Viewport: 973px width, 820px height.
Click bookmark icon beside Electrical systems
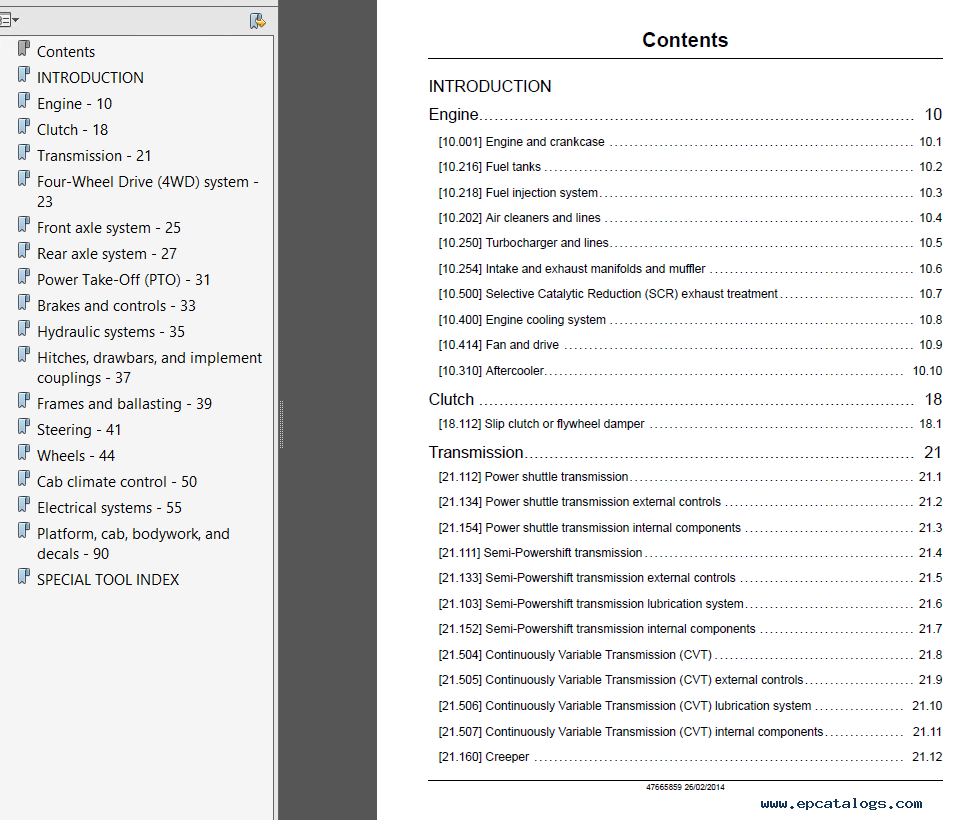(24, 505)
